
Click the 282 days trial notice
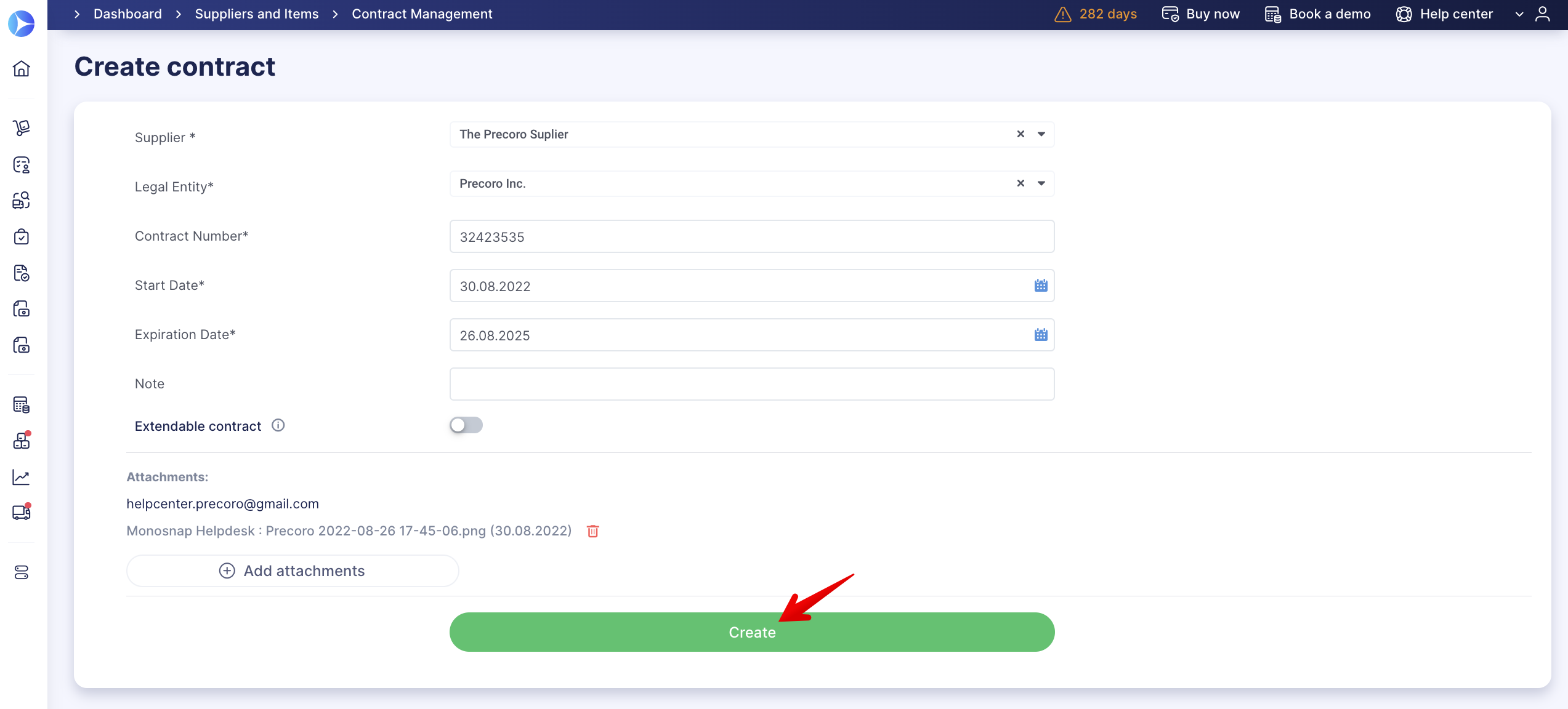point(1096,14)
